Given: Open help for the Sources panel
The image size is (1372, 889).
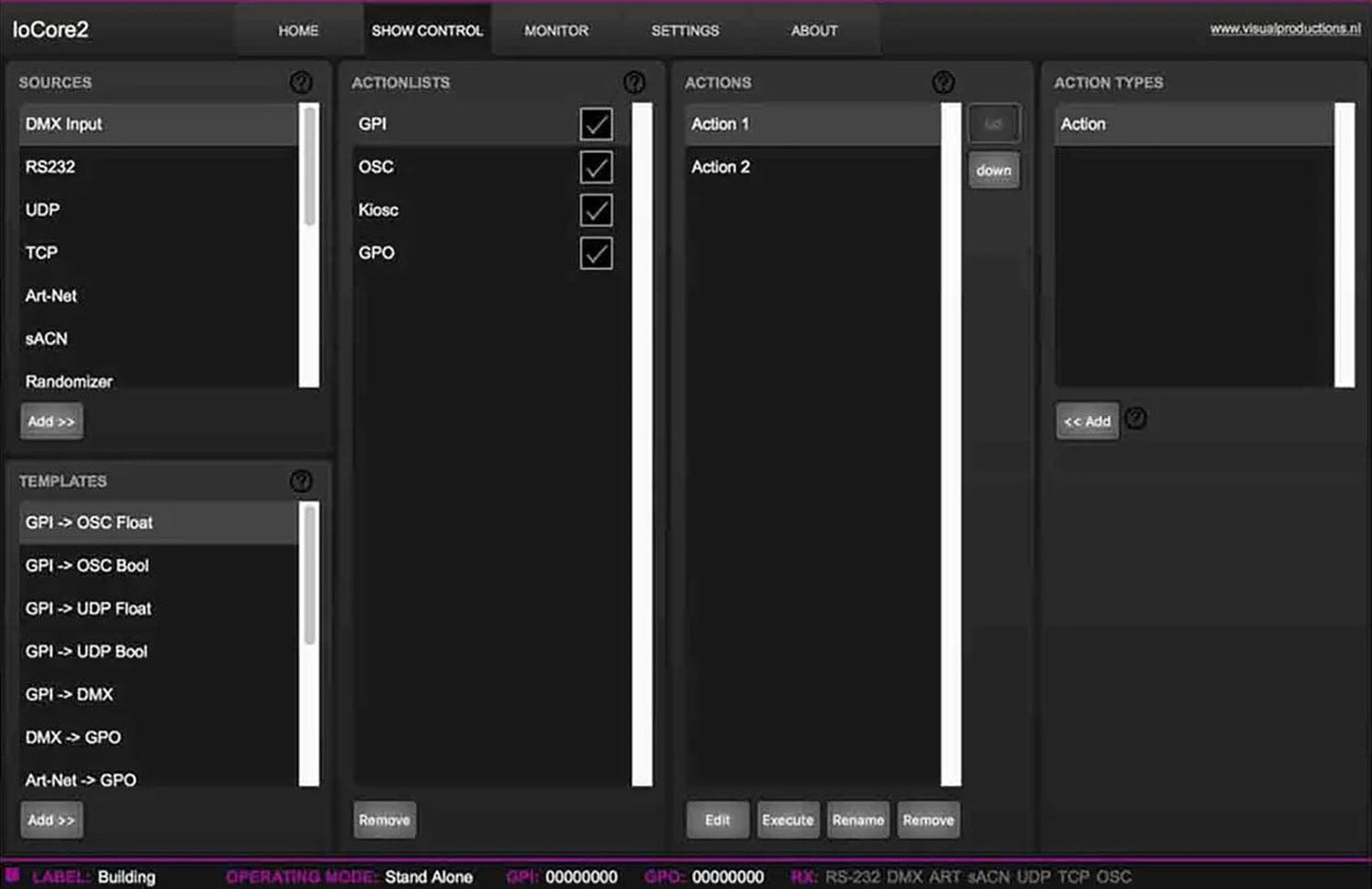Looking at the screenshot, I should point(301,82).
